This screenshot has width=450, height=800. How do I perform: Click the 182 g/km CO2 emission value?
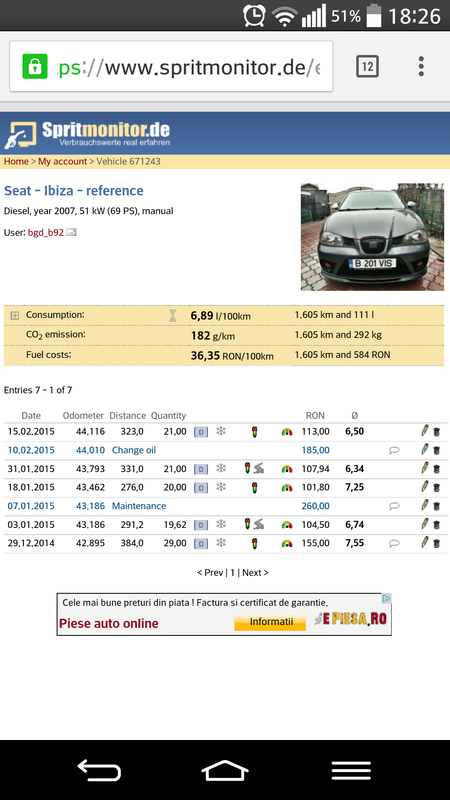(x=213, y=336)
